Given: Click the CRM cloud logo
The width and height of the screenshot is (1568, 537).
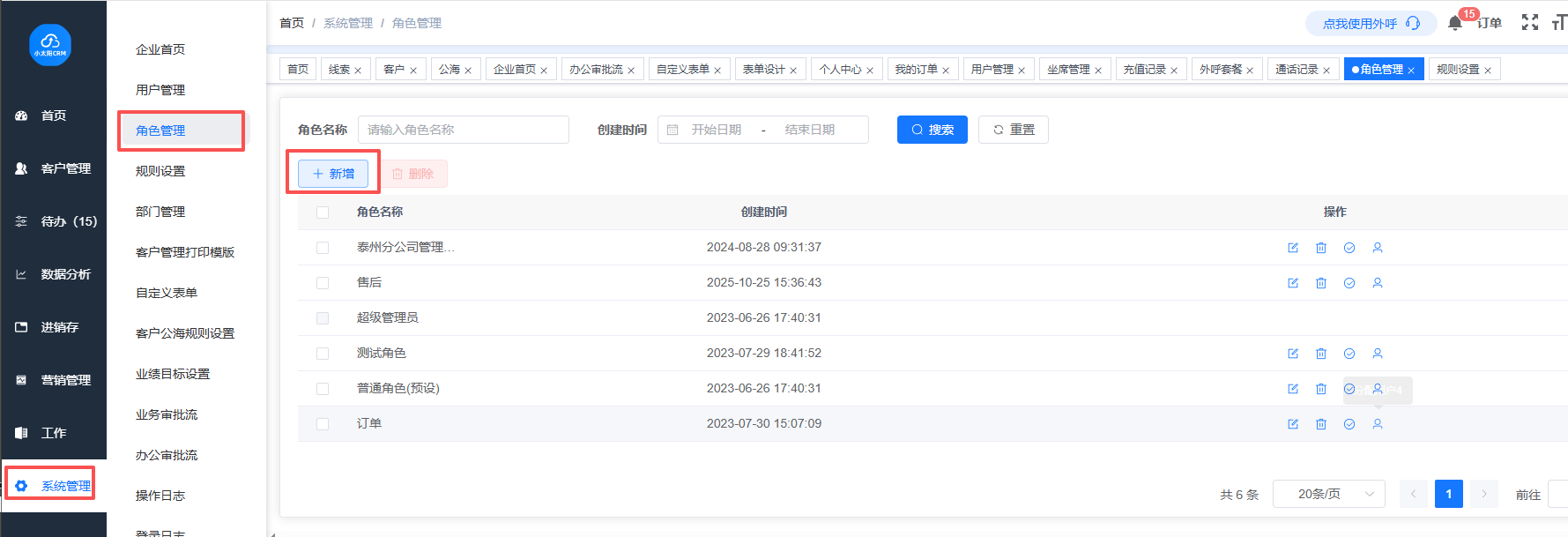Looking at the screenshot, I should (50, 44).
